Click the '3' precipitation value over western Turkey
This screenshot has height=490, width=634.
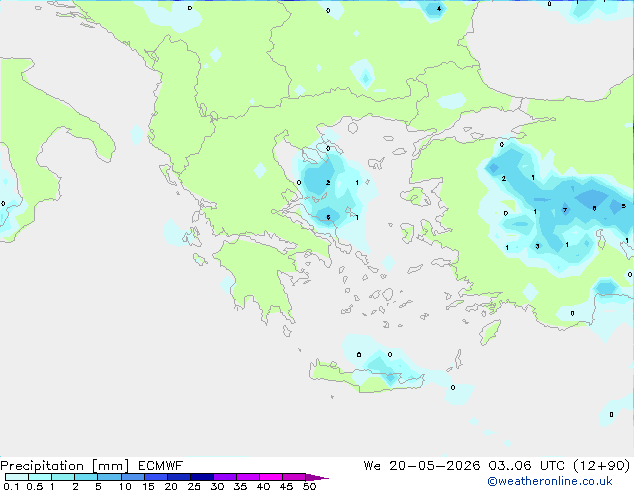coord(537,246)
